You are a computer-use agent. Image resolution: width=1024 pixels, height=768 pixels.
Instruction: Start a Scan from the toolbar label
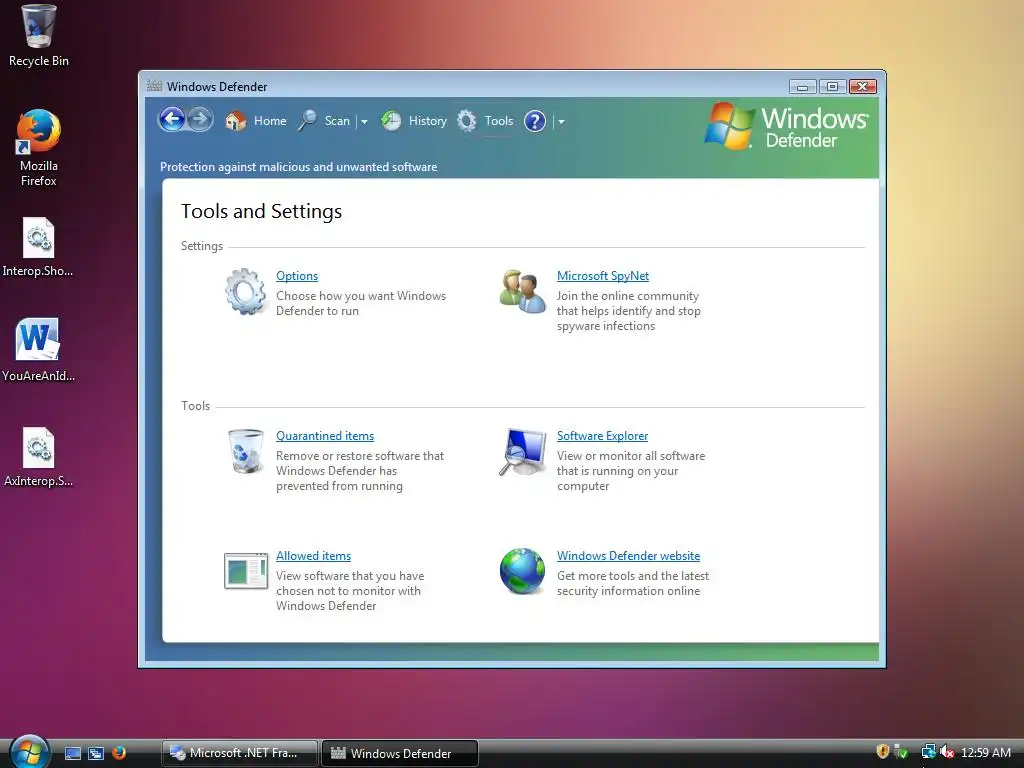coord(337,121)
